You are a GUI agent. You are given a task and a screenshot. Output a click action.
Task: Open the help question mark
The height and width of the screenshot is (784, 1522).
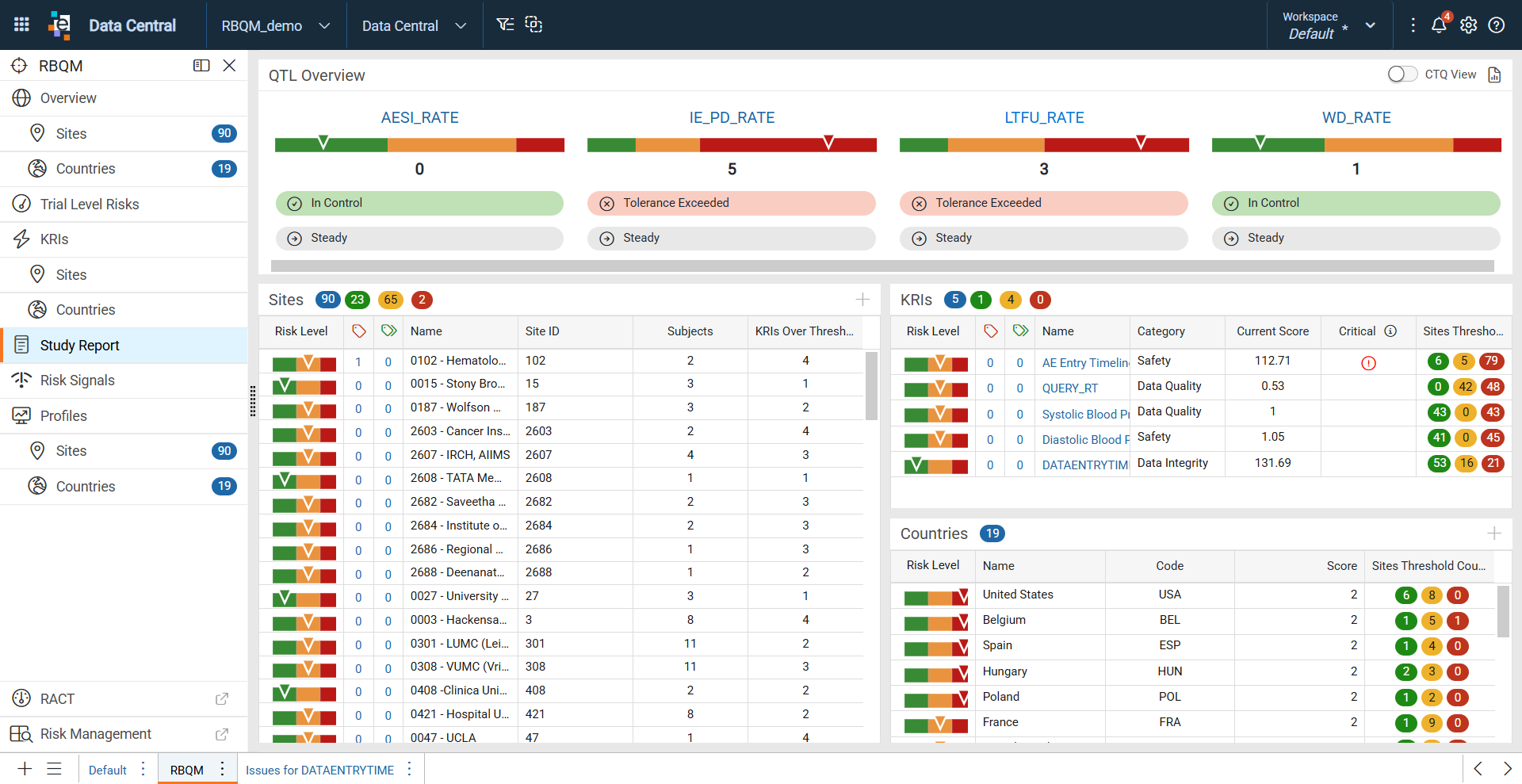1497,25
